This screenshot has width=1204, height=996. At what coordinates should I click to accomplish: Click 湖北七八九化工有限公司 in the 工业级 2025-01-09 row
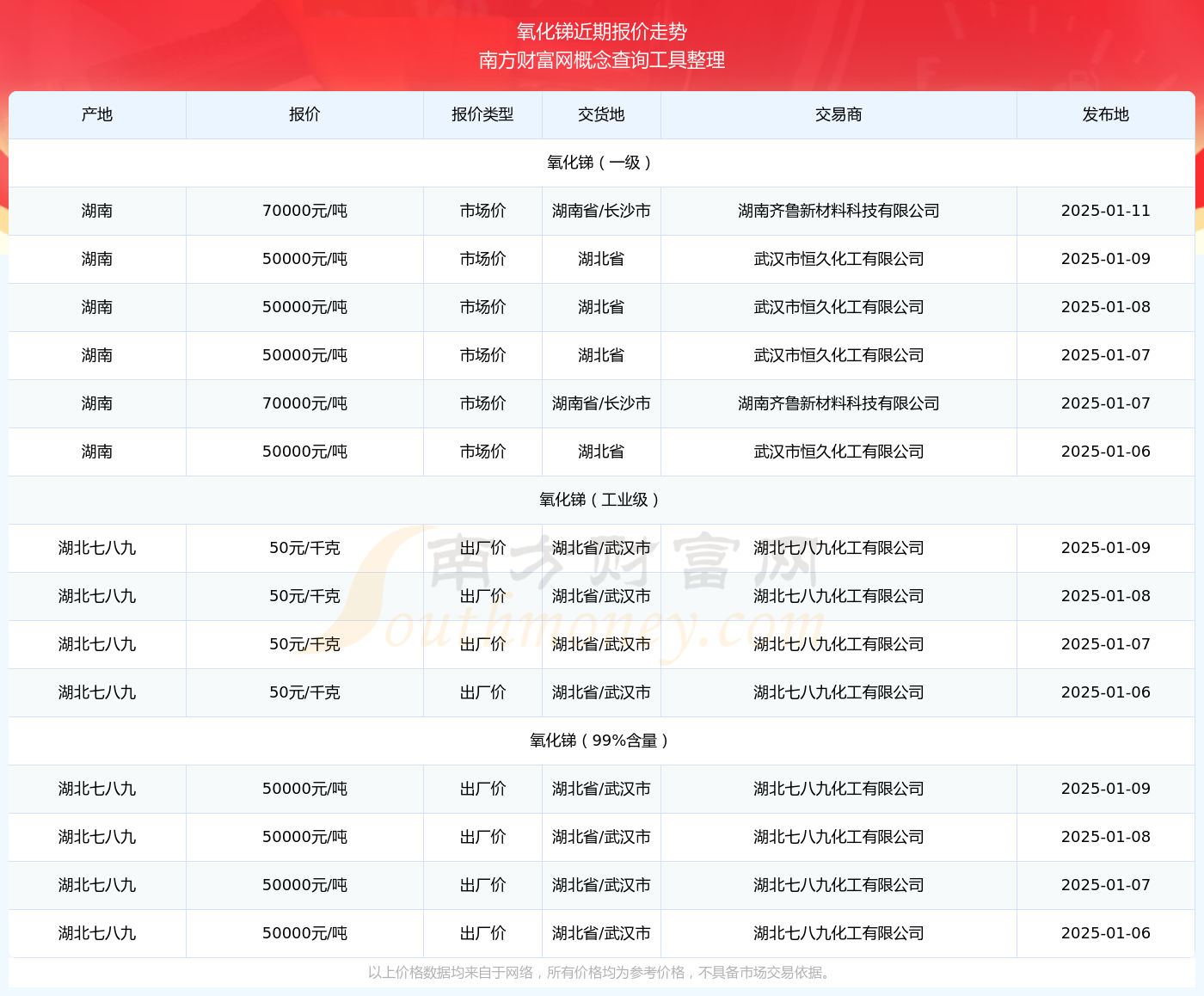pyautogui.click(x=838, y=548)
